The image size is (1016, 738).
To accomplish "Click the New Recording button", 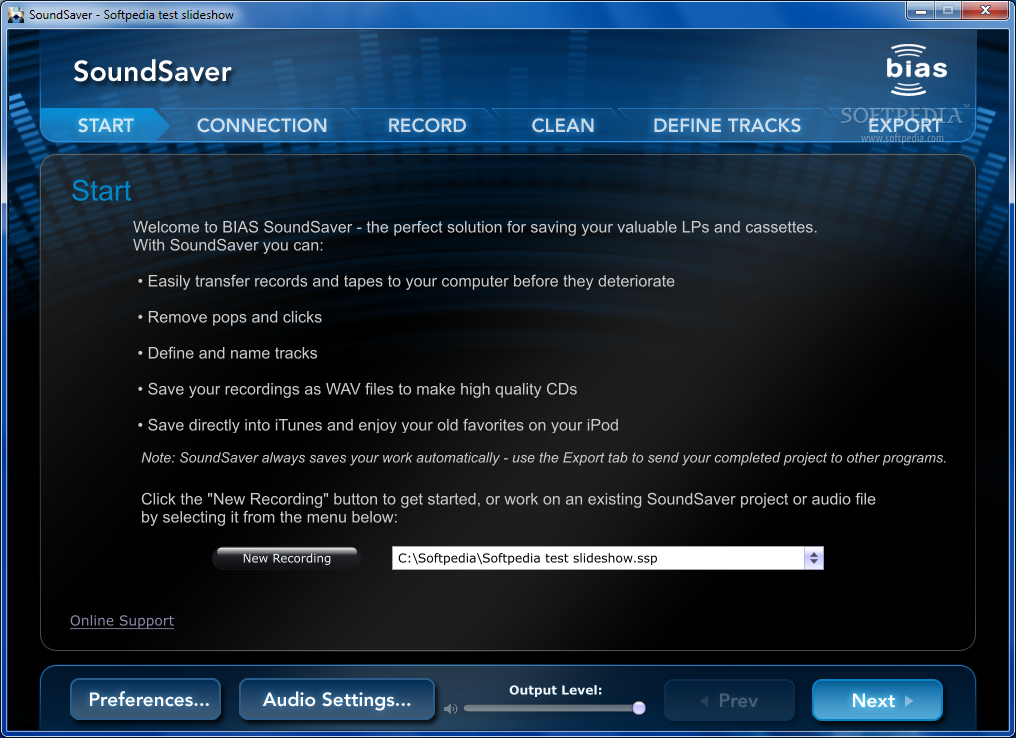I will click(286, 559).
